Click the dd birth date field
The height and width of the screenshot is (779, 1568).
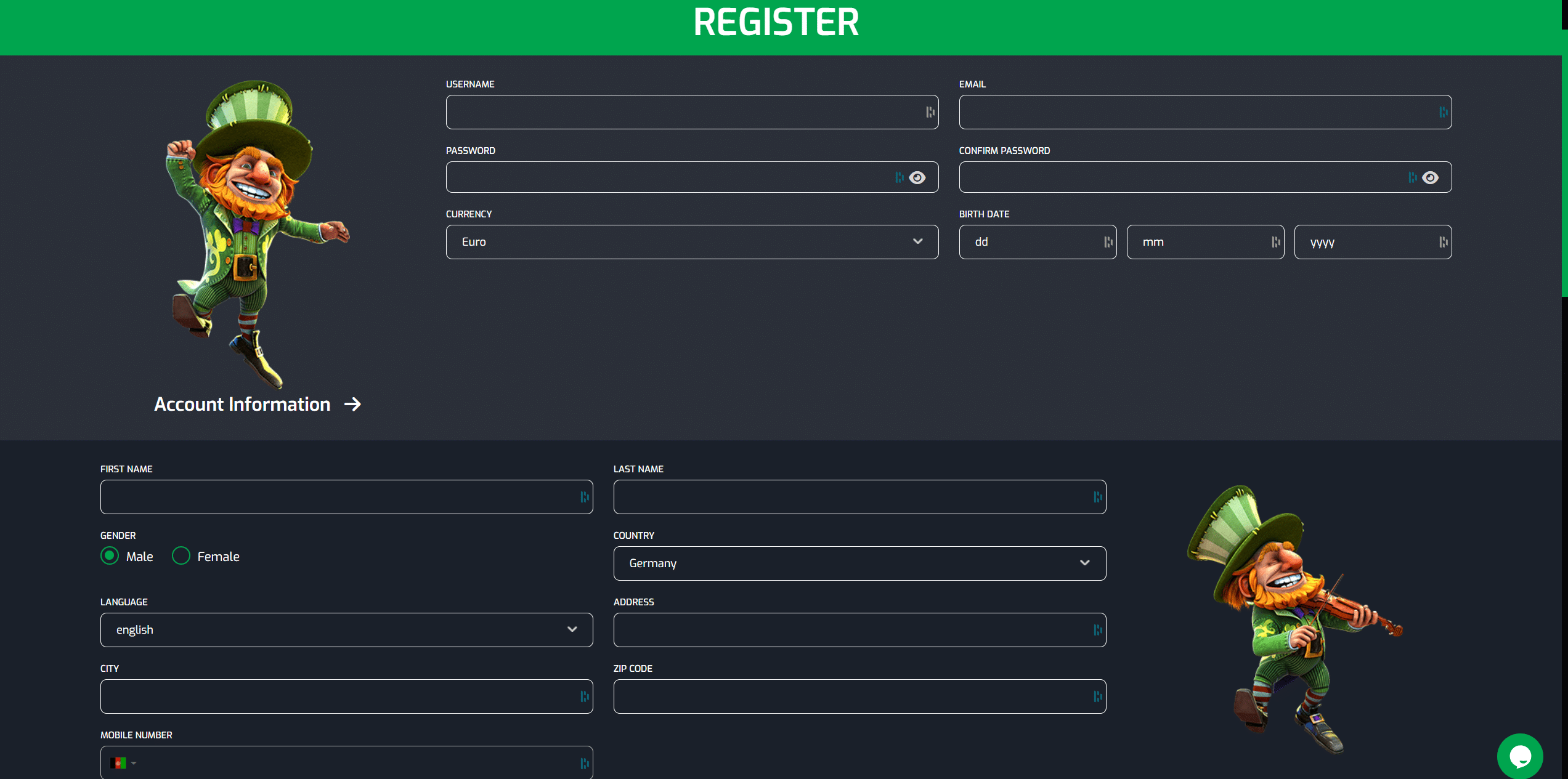(1038, 241)
